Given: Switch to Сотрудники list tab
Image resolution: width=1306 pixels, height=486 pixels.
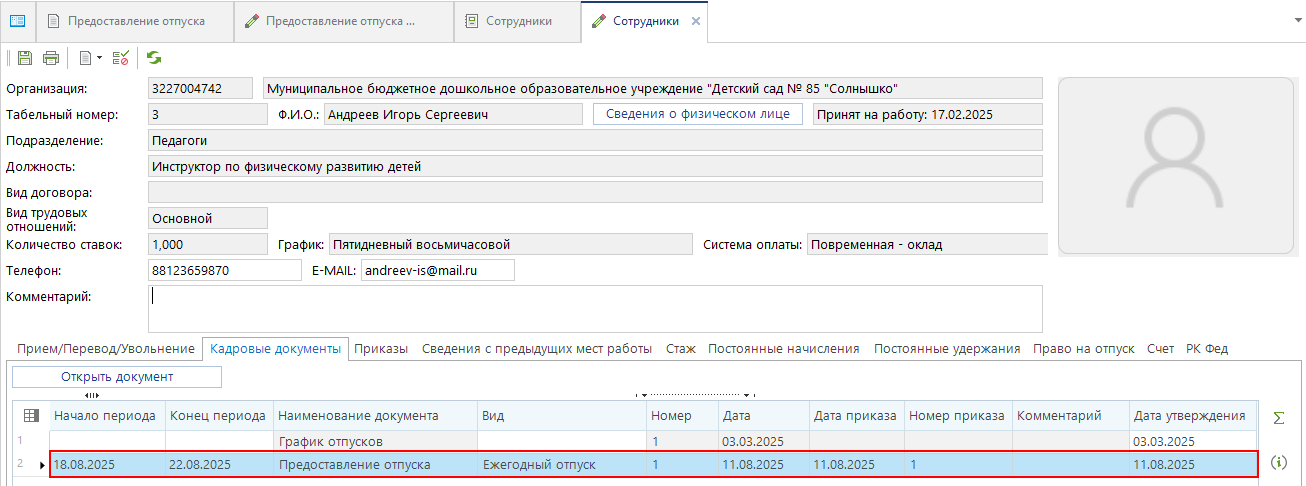Looking at the screenshot, I should (x=517, y=21).
